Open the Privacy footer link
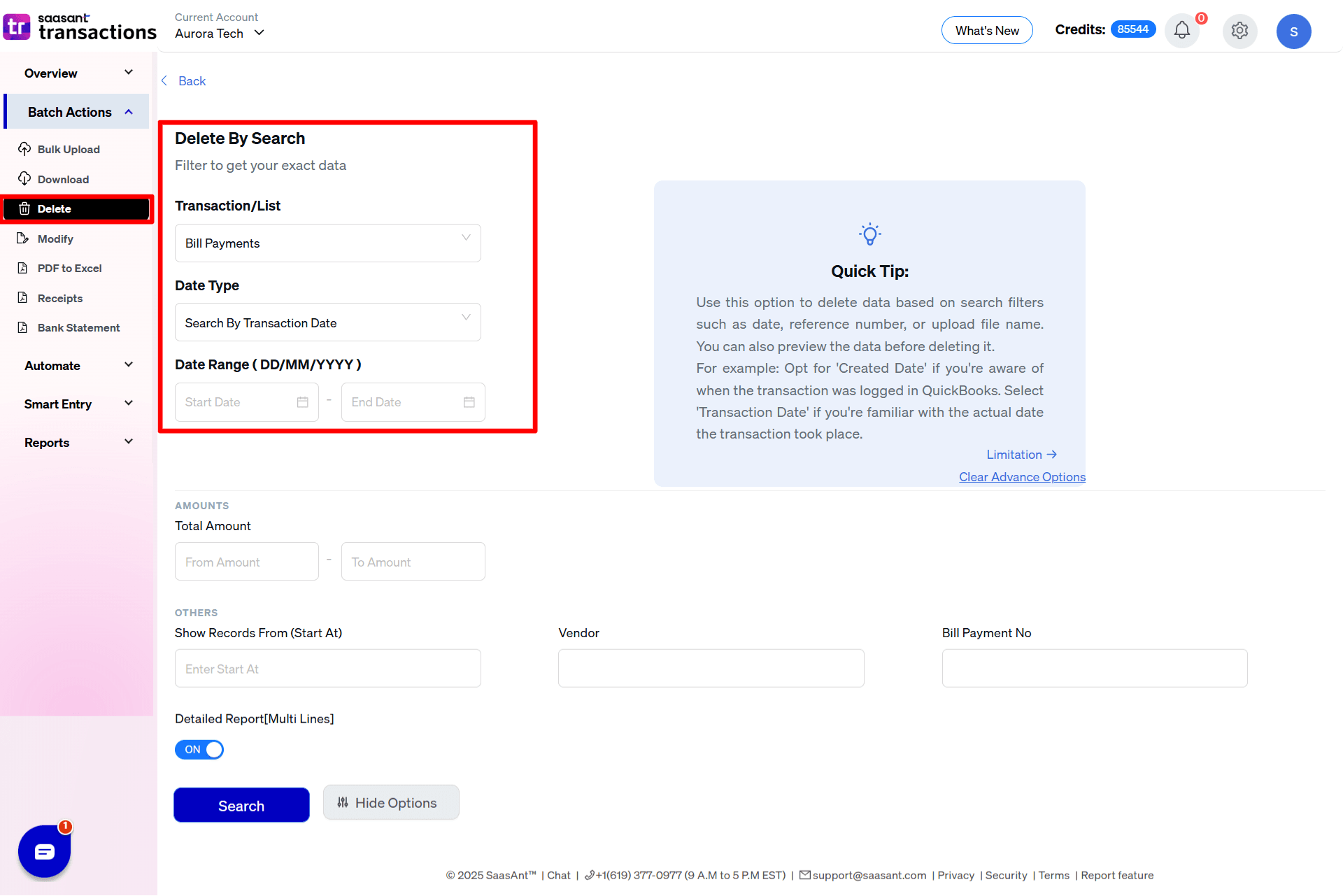 point(955,876)
